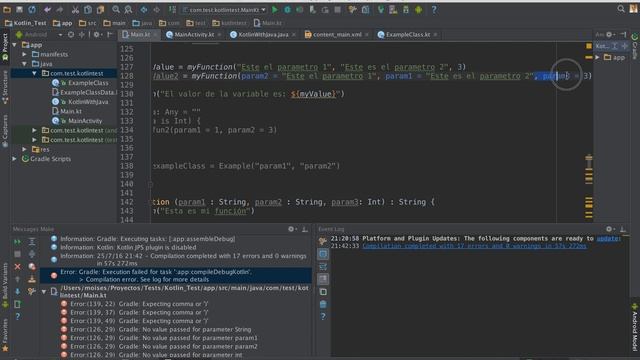Run the app with the green play button

[275, 9]
